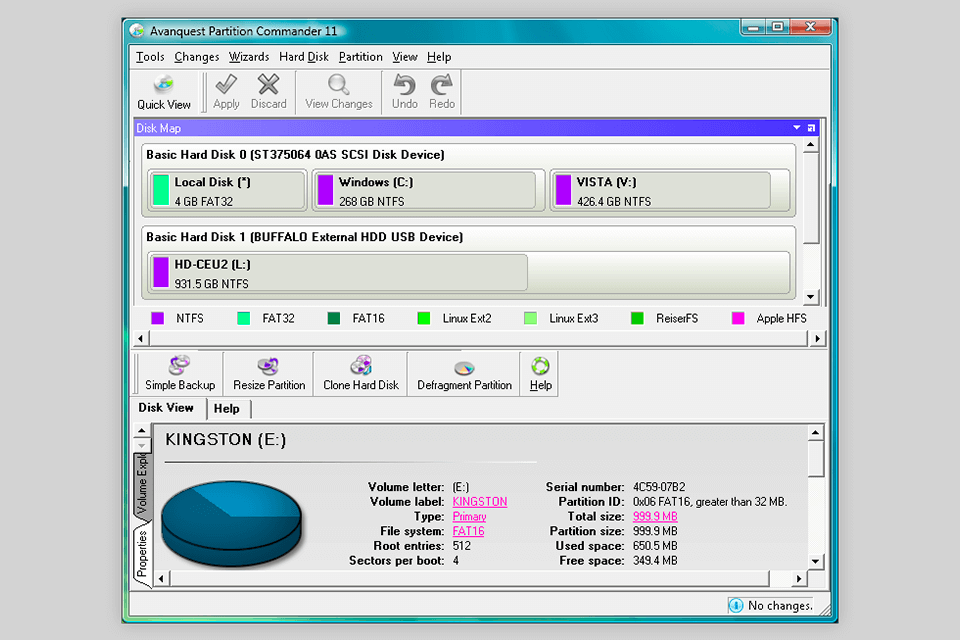Click the ReiserFS legend swatch
Image resolution: width=960 pixels, height=640 pixels.
[637, 318]
